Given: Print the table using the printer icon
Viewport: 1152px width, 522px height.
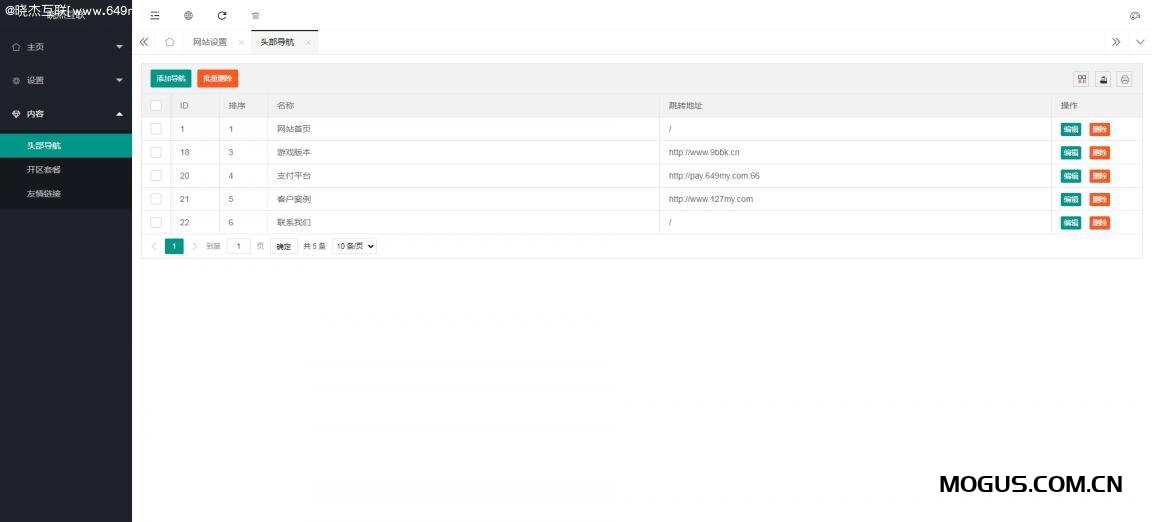Looking at the screenshot, I should [x=1124, y=79].
